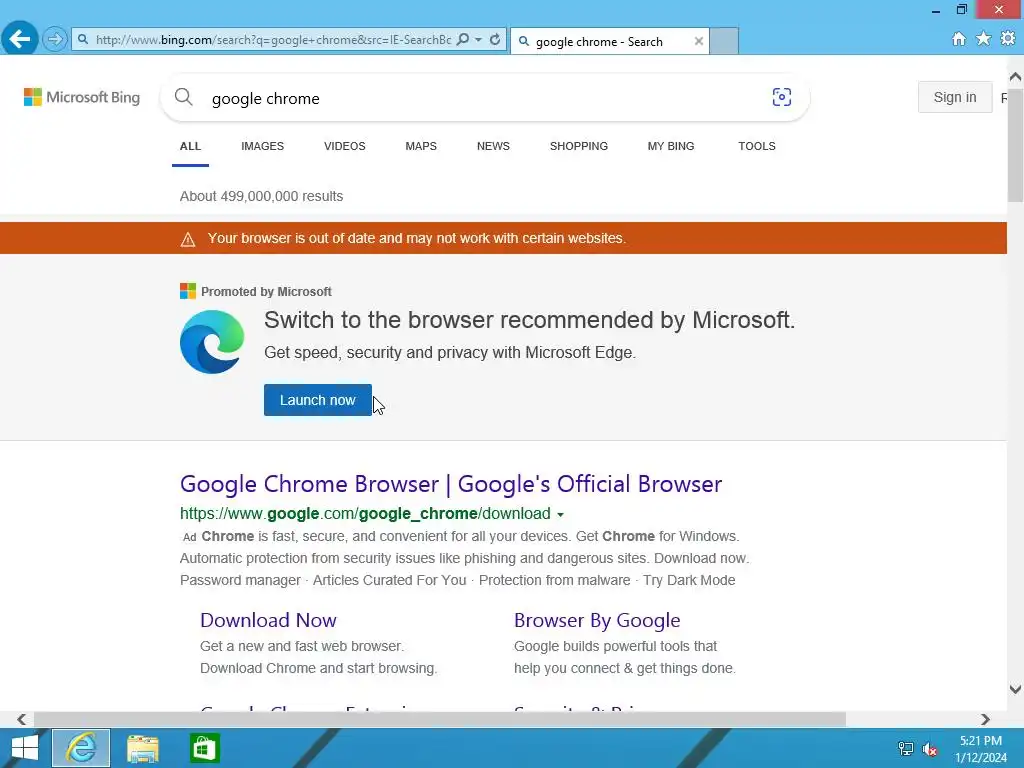The image size is (1024, 768).
Task: Click the browser Forward arrow button
Action: (55, 40)
